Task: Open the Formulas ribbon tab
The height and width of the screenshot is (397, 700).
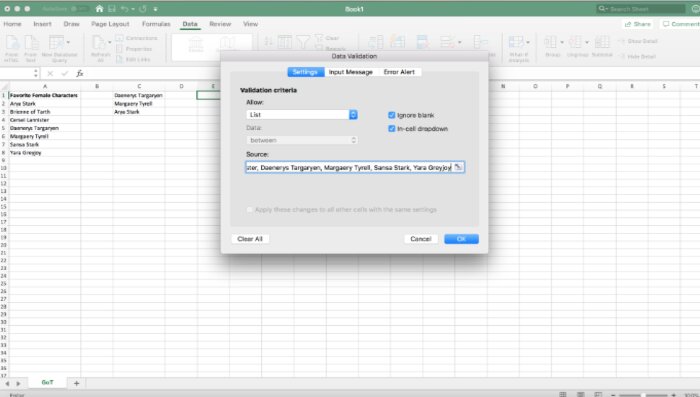Action: [x=156, y=24]
